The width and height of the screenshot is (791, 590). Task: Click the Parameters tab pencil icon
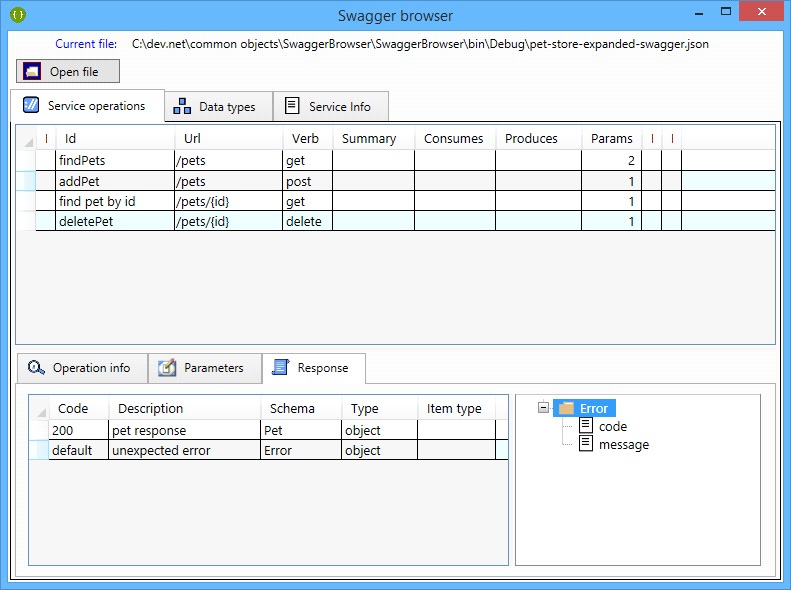click(167, 368)
